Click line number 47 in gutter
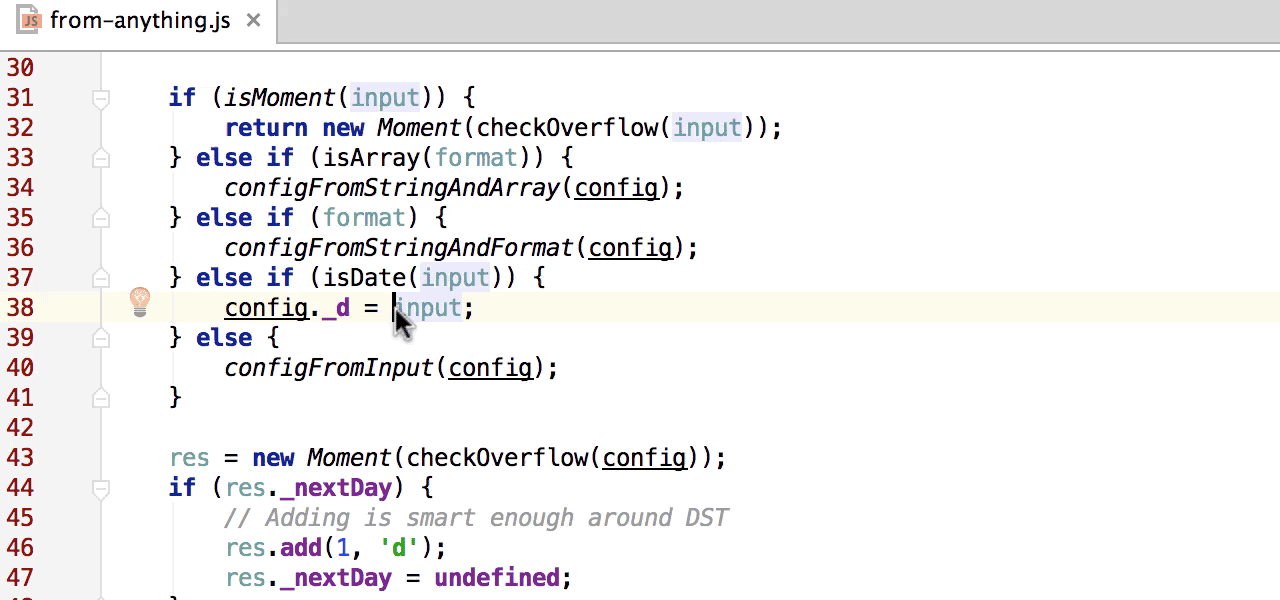 pos(20,578)
